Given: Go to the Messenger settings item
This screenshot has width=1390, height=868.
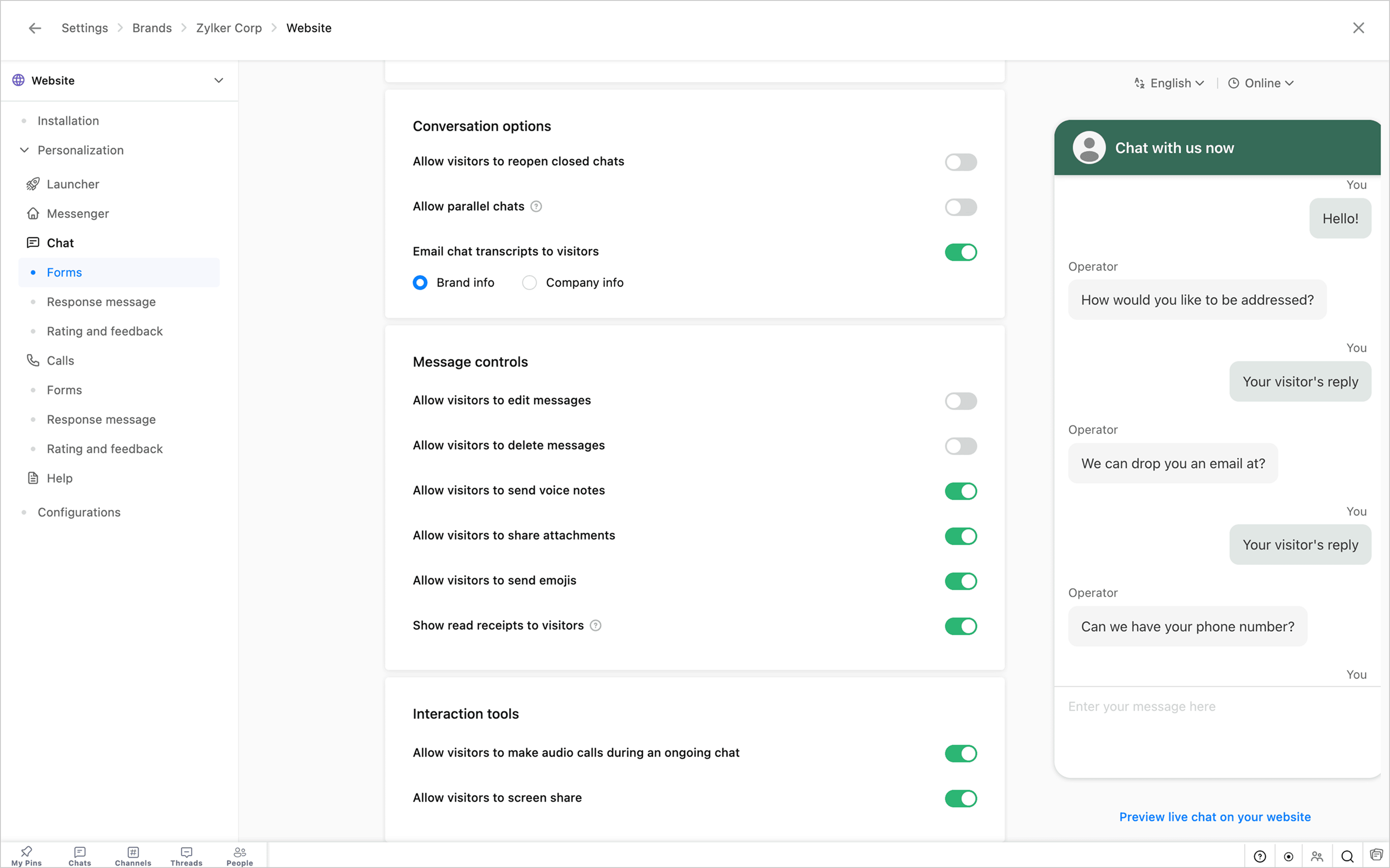Looking at the screenshot, I should 78,214.
